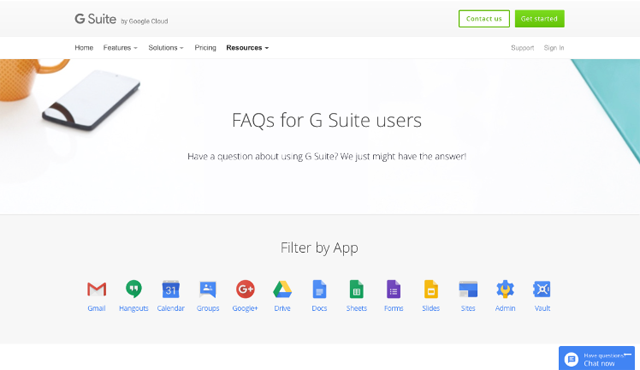Open the Pricing page
640x370 pixels.
tap(205, 48)
